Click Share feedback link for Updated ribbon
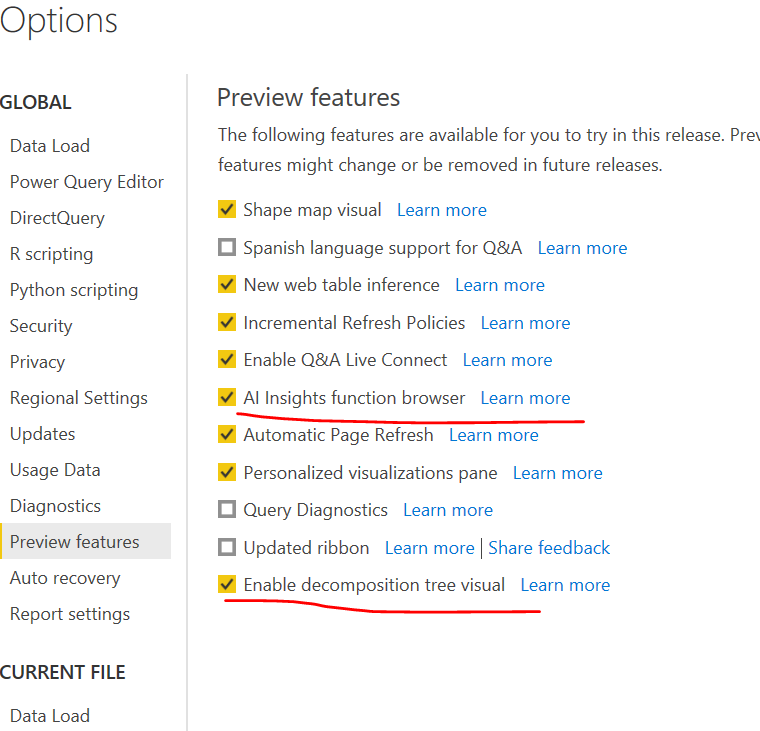 [549, 548]
